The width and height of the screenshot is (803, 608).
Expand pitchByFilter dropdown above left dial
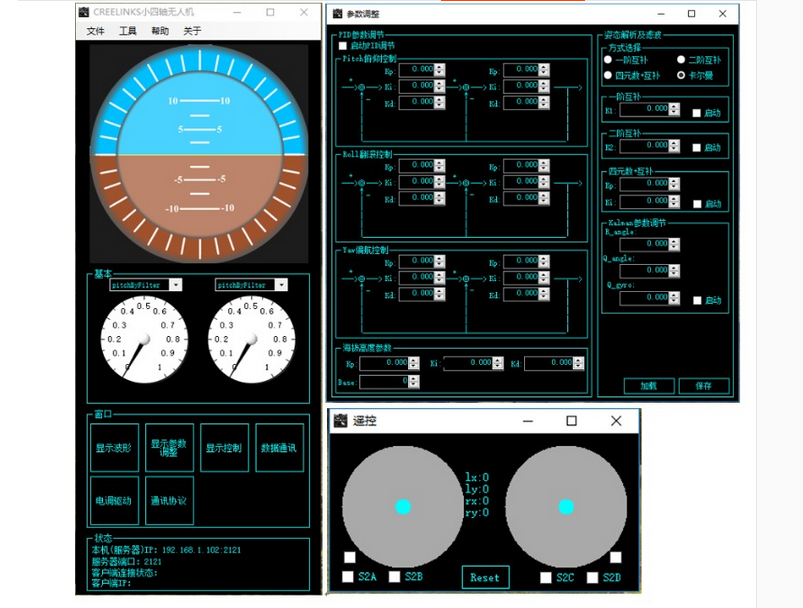pos(176,285)
